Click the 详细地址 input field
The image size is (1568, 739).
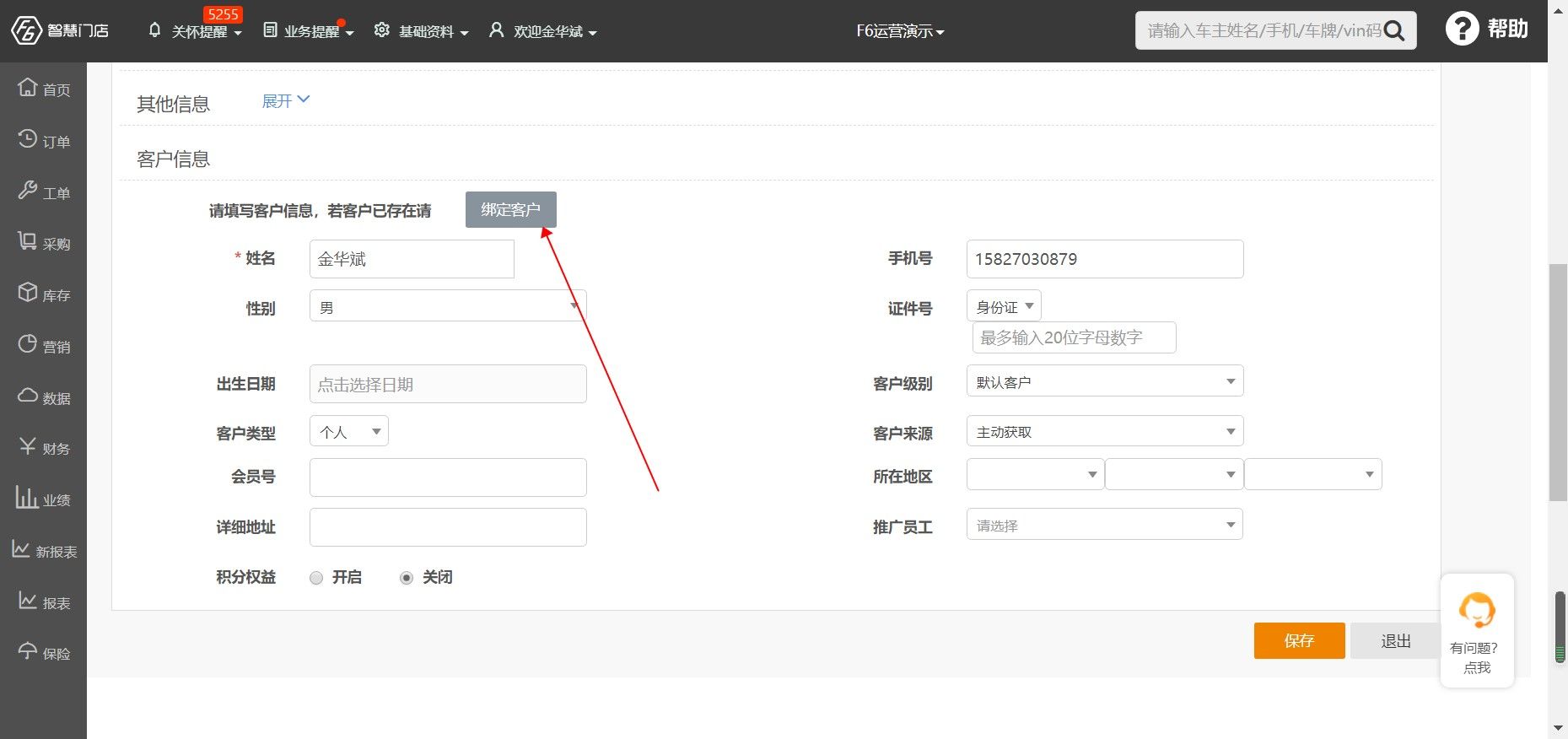click(448, 527)
